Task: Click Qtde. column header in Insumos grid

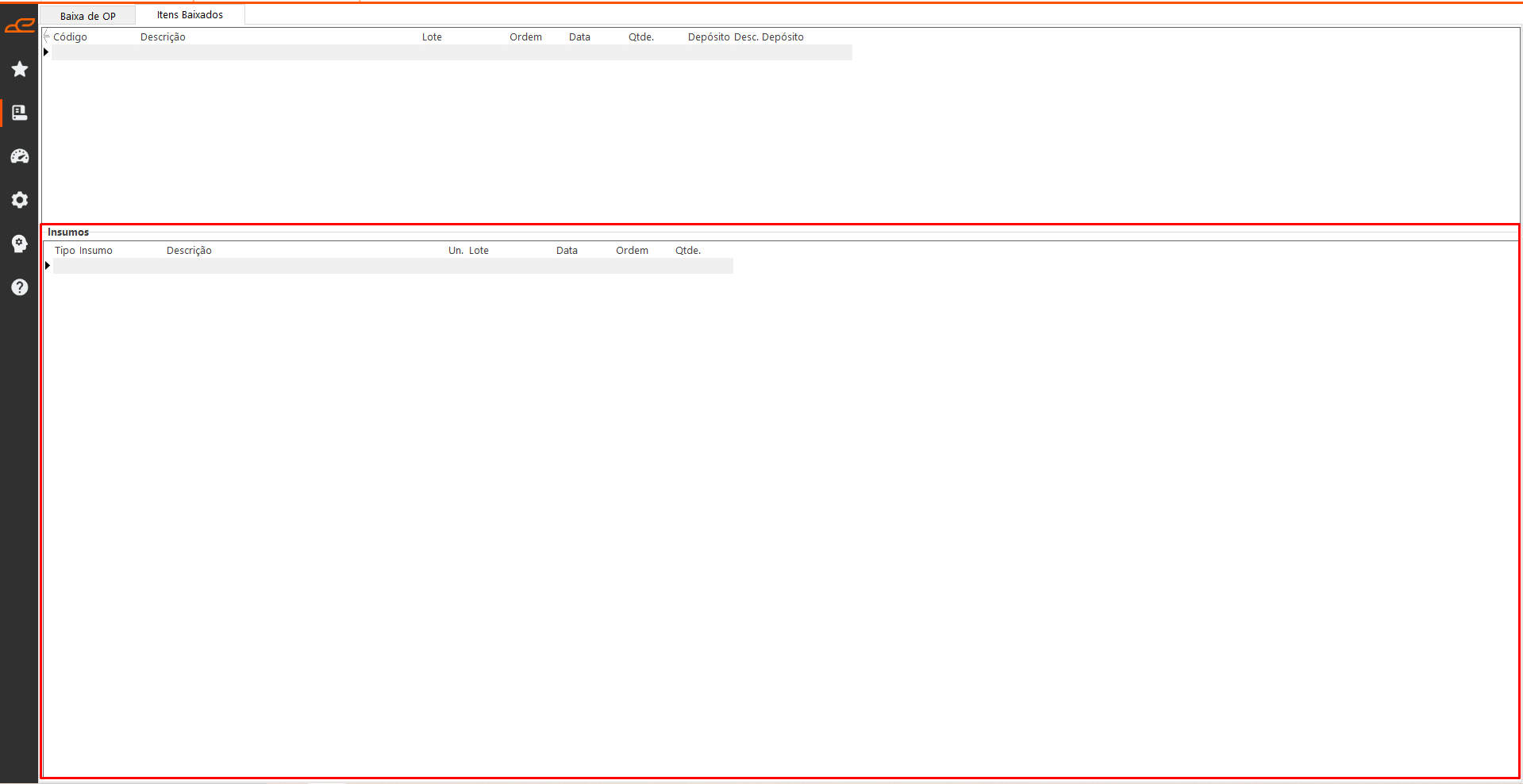Action: 687,251
